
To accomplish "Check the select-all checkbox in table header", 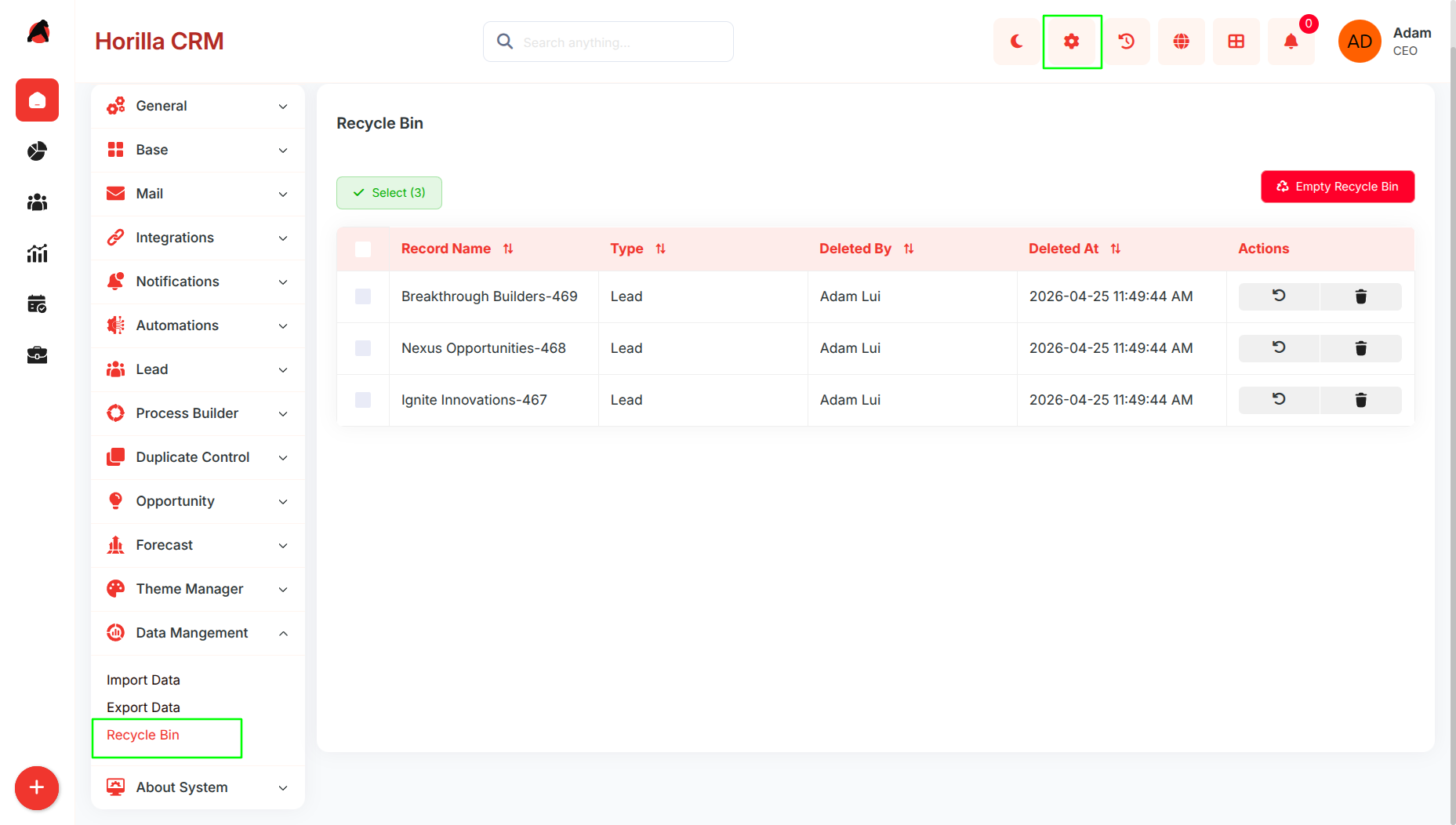I will point(363,249).
